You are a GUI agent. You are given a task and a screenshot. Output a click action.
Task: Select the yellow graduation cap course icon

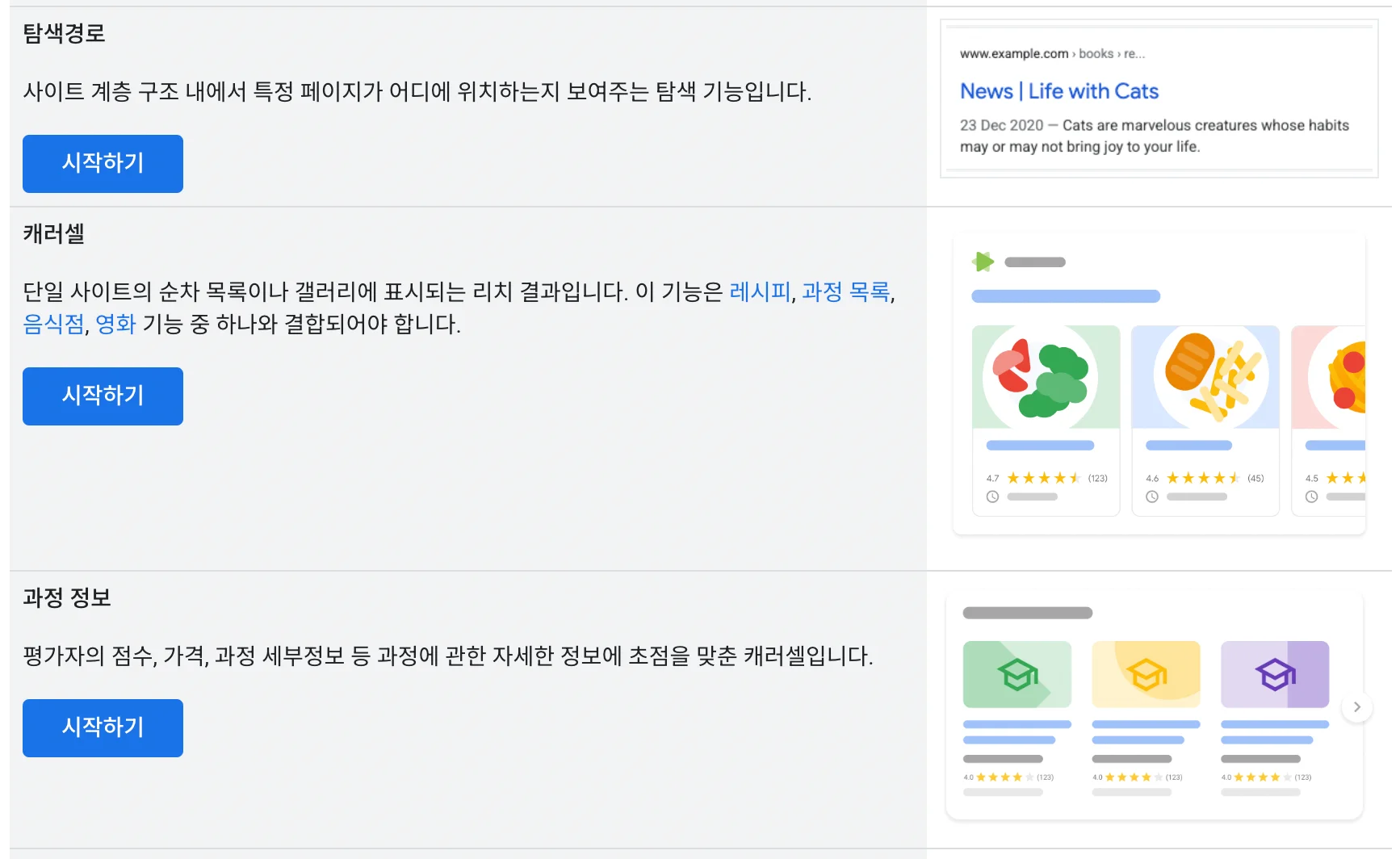[x=1146, y=674]
